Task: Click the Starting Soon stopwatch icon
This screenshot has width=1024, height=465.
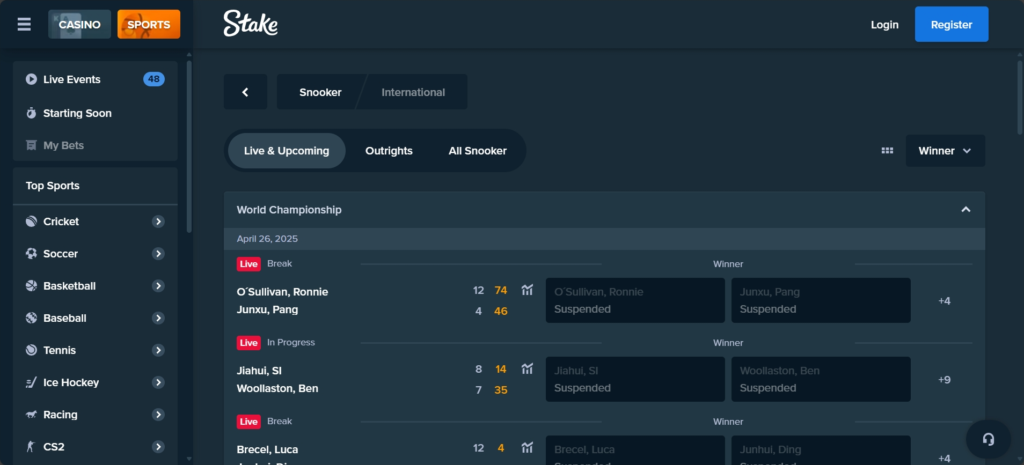Action: coord(31,113)
